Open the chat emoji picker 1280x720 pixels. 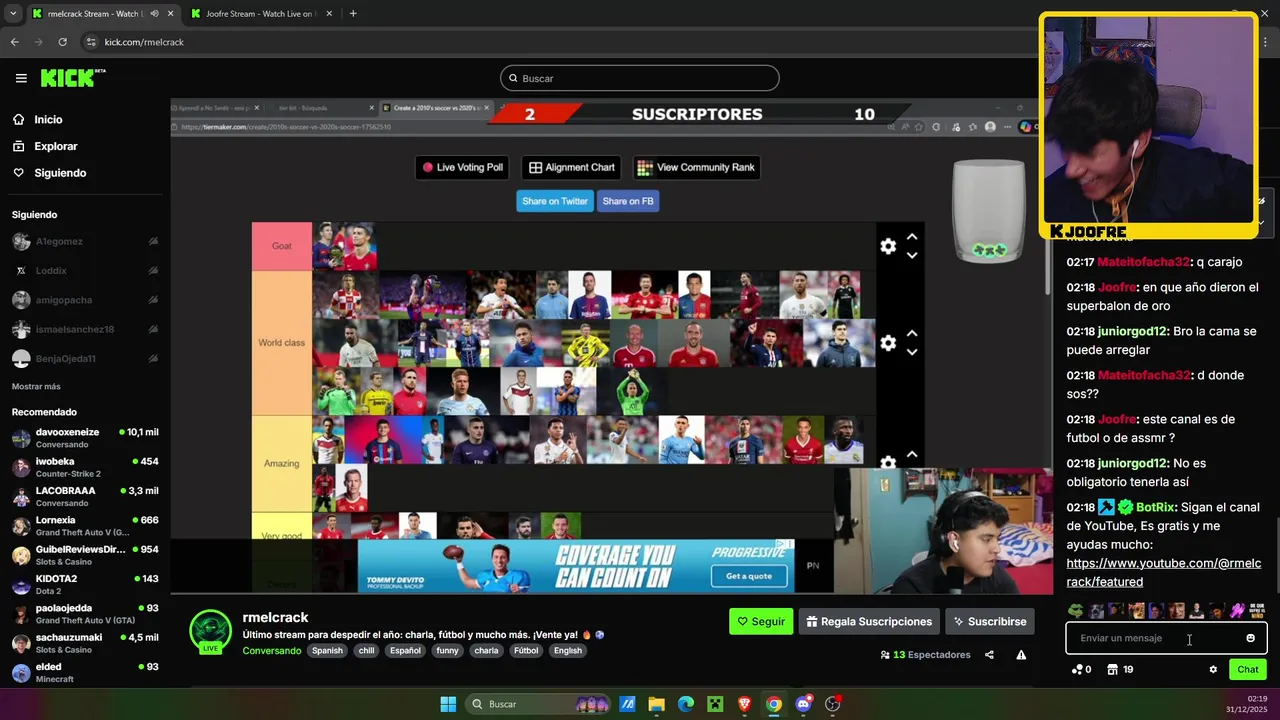pyautogui.click(x=1250, y=638)
